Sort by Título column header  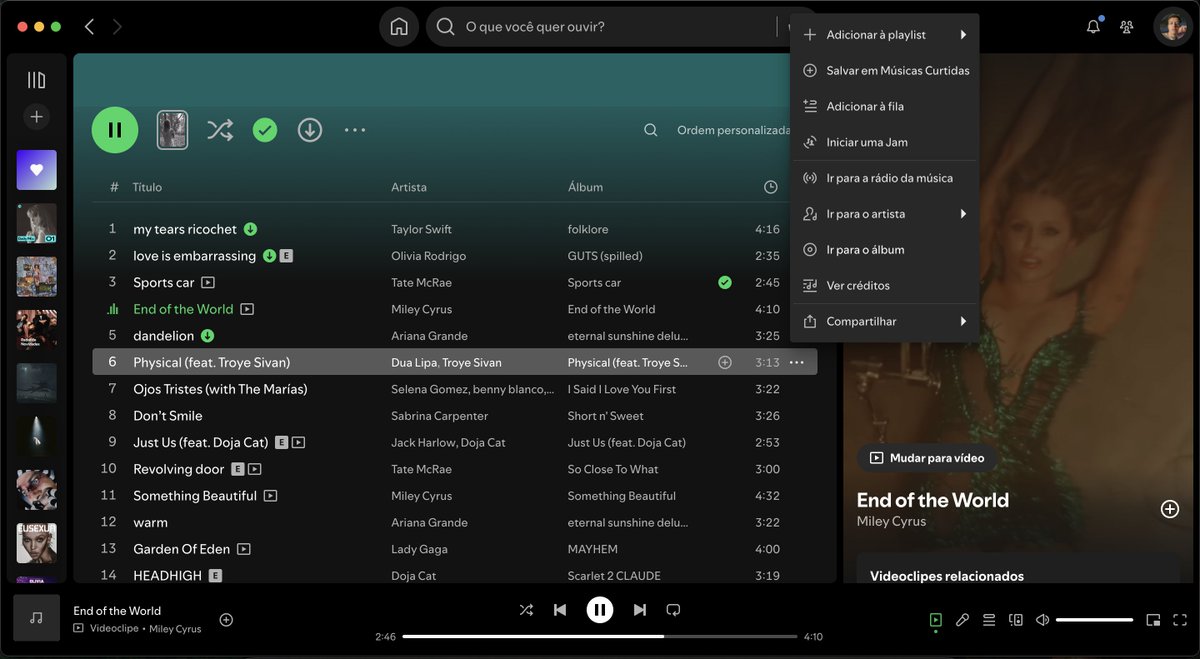[x=147, y=187]
